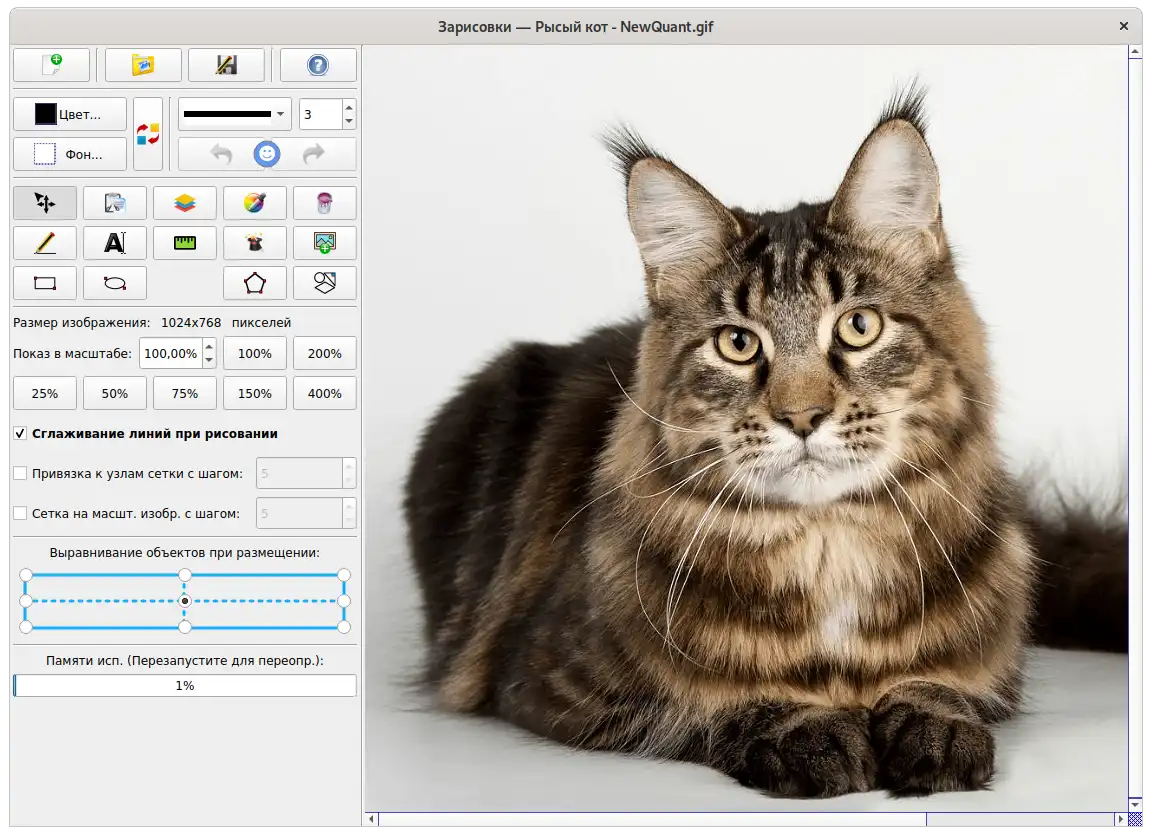Set alignment to the middle-right anchor point

343,601
